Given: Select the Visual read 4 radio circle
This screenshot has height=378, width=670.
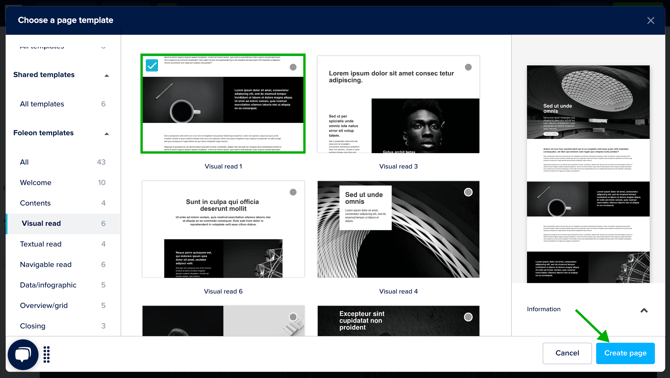Looking at the screenshot, I should pyautogui.click(x=468, y=192).
